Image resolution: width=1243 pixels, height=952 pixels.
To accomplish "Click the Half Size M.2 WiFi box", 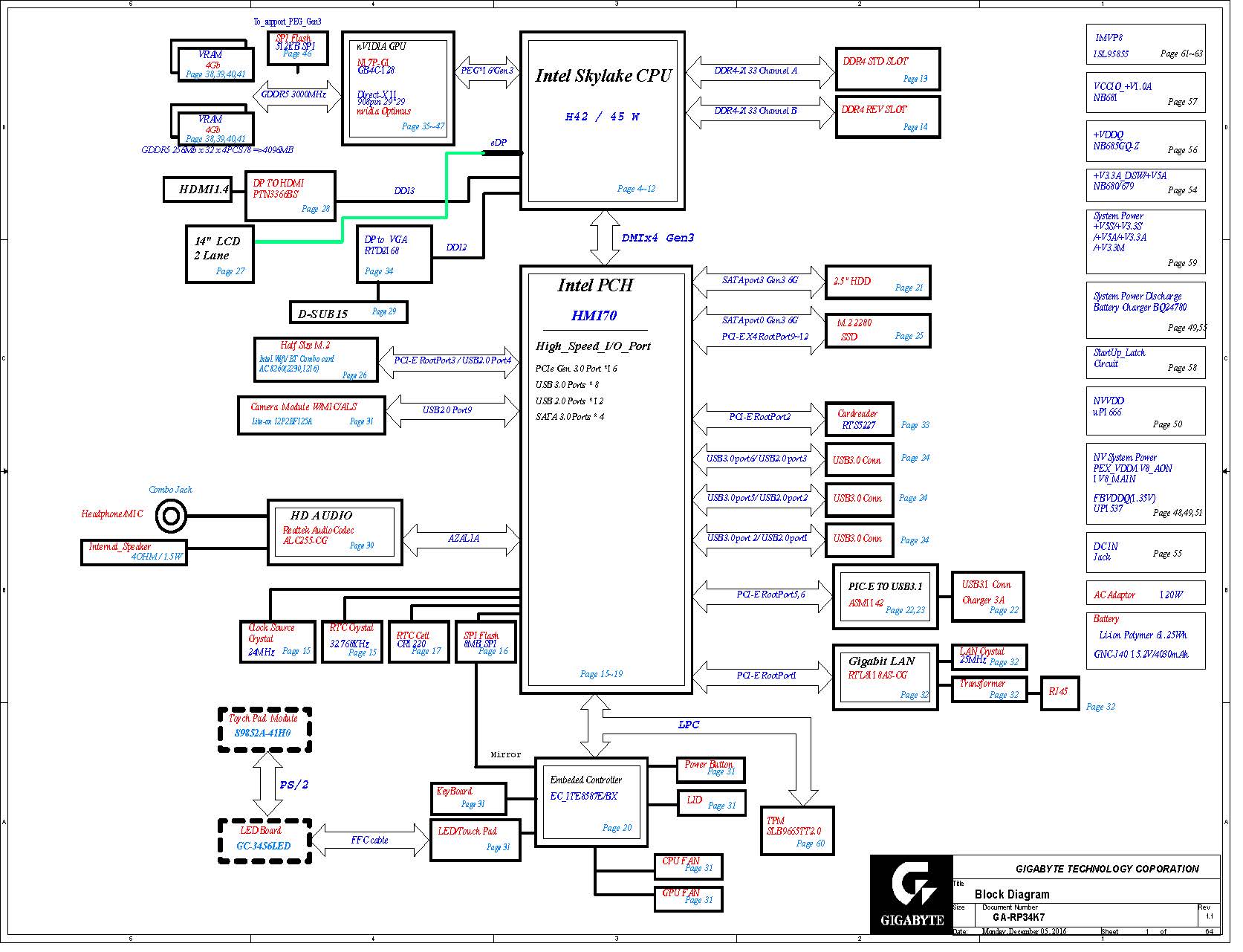I will point(315,360).
